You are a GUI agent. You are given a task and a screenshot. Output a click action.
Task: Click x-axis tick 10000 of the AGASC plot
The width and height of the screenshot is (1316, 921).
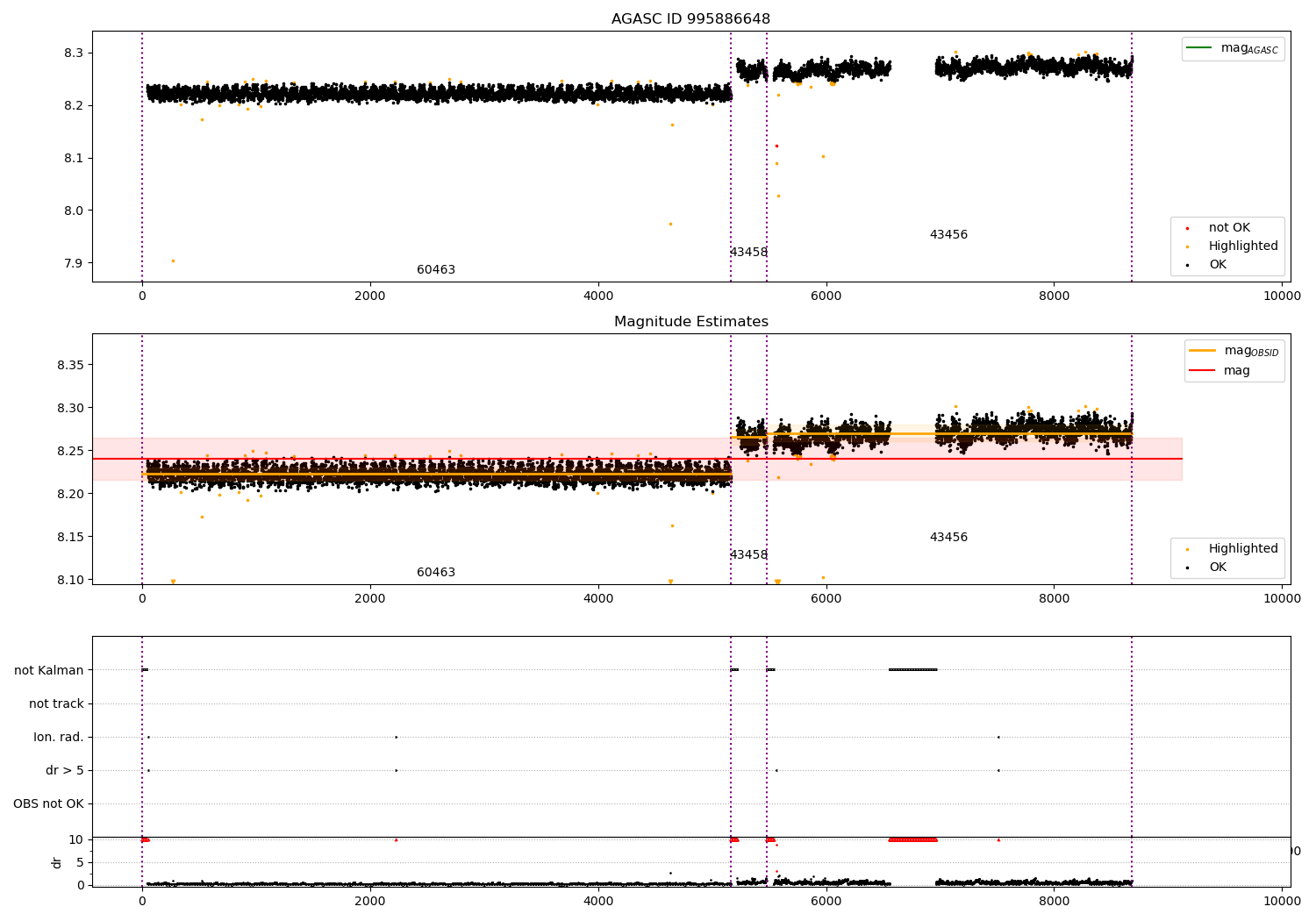1282,296
